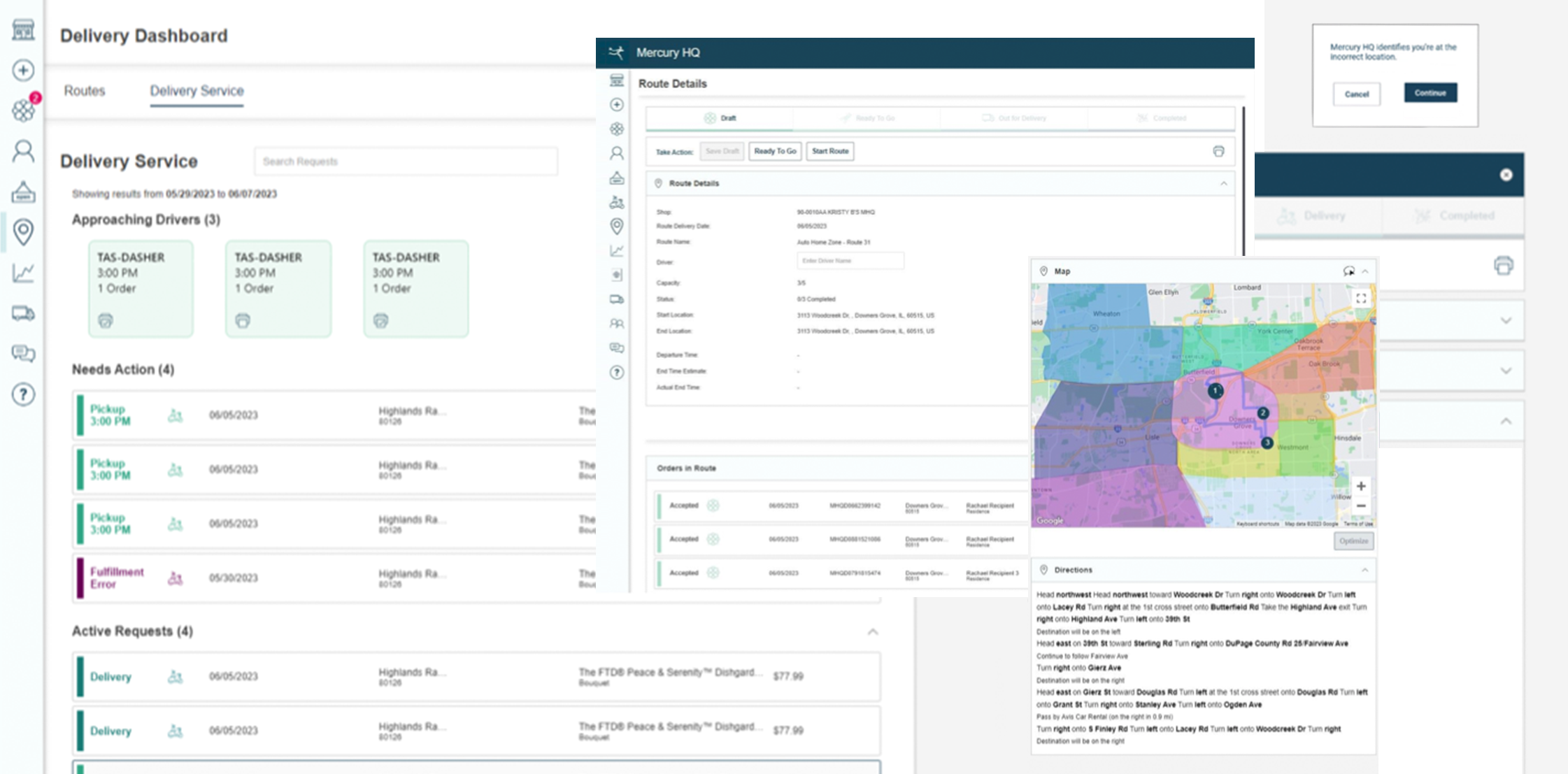Screen dimensions: 1568x774
Task: Click the print icon in Take Action bar
Action: coord(1218,151)
